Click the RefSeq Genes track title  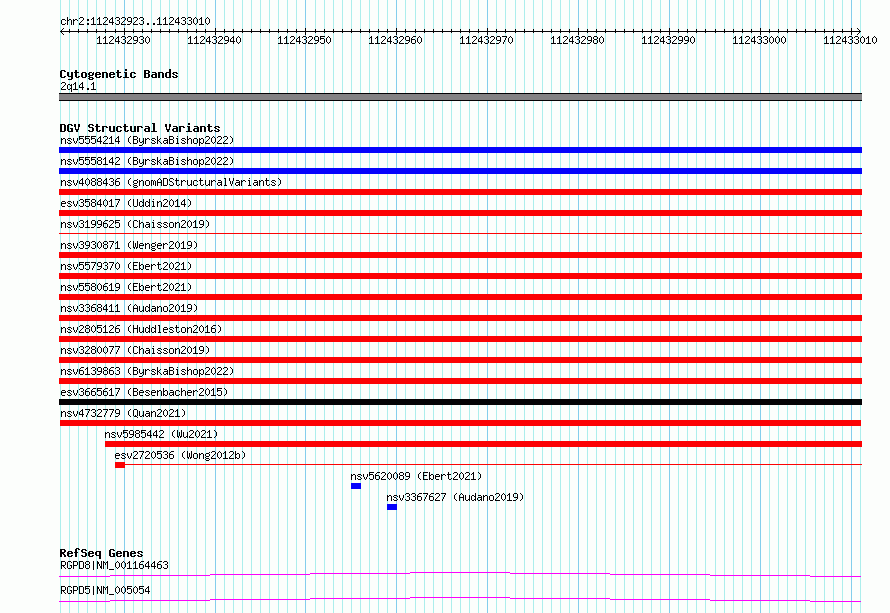pos(101,553)
